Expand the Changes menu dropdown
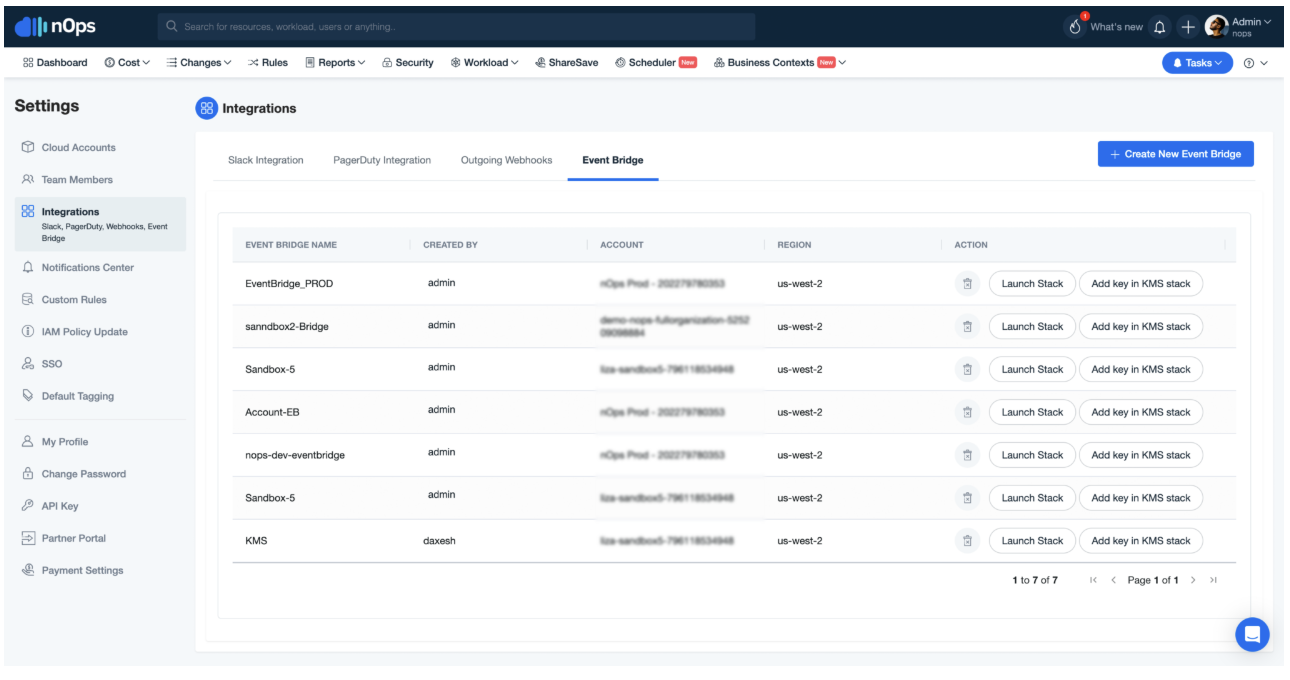The image size is (1290, 680). [198, 63]
